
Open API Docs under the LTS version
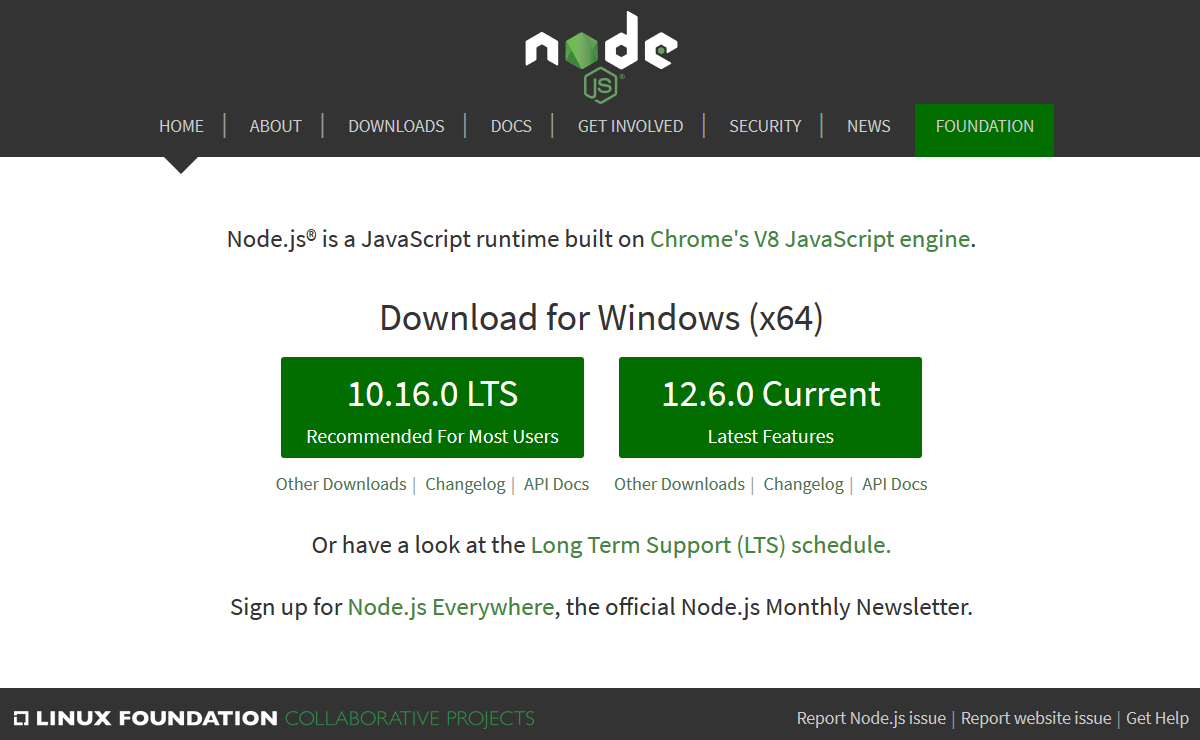[x=556, y=484]
